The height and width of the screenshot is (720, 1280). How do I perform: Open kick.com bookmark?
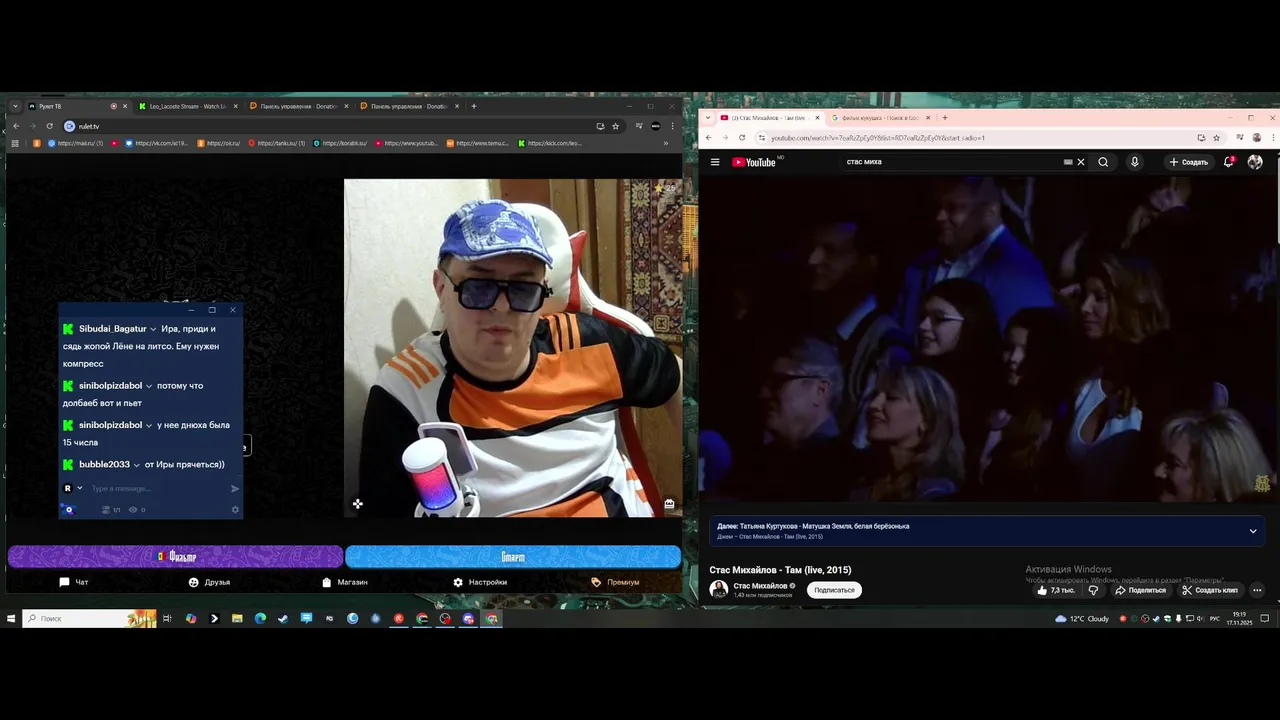point(550,143)
